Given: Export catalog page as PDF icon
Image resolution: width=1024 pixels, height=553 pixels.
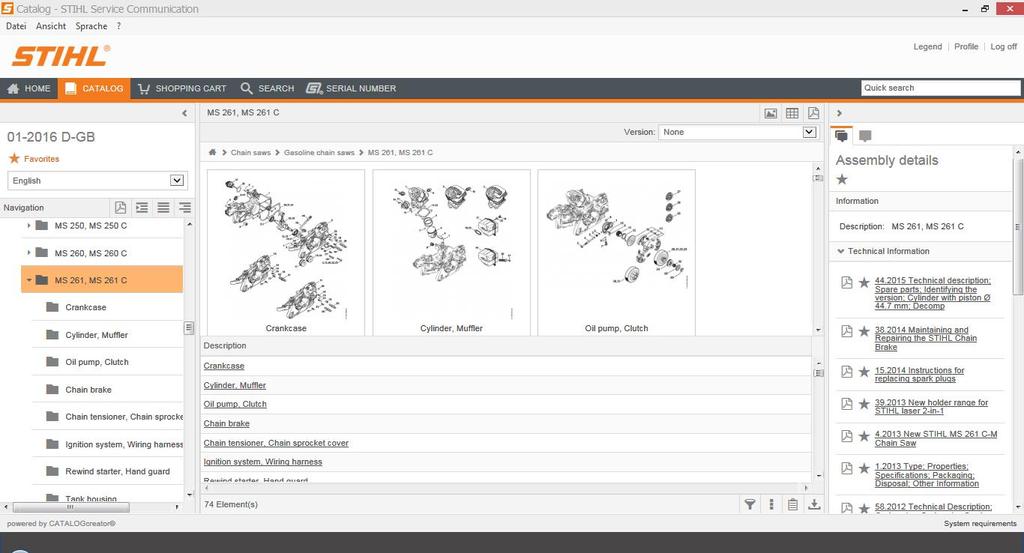Looking at the screenshot, I should [813, 113].
